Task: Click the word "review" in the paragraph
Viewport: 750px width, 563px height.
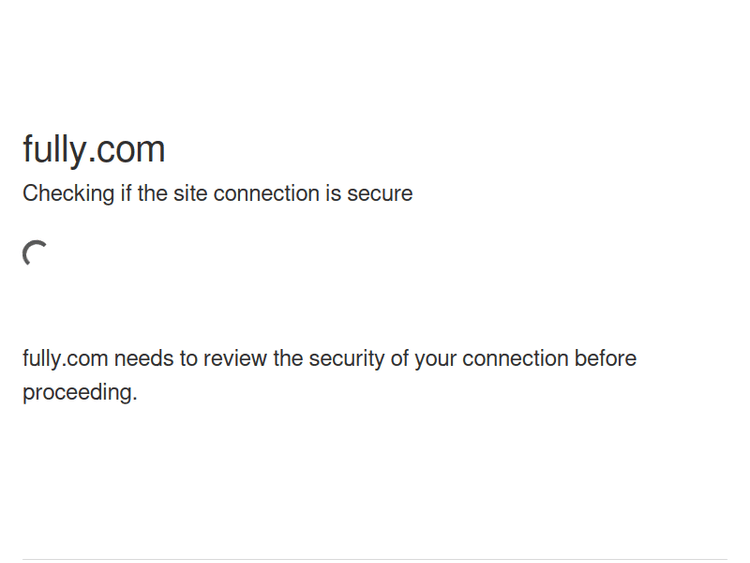Action: [x=237, y=359]
